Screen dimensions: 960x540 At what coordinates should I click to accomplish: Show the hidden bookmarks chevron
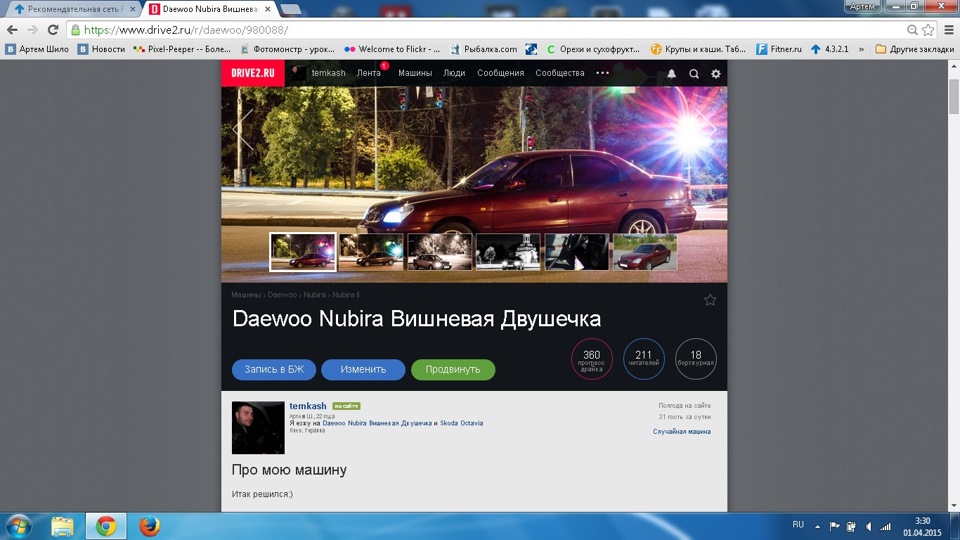point(861,49)
